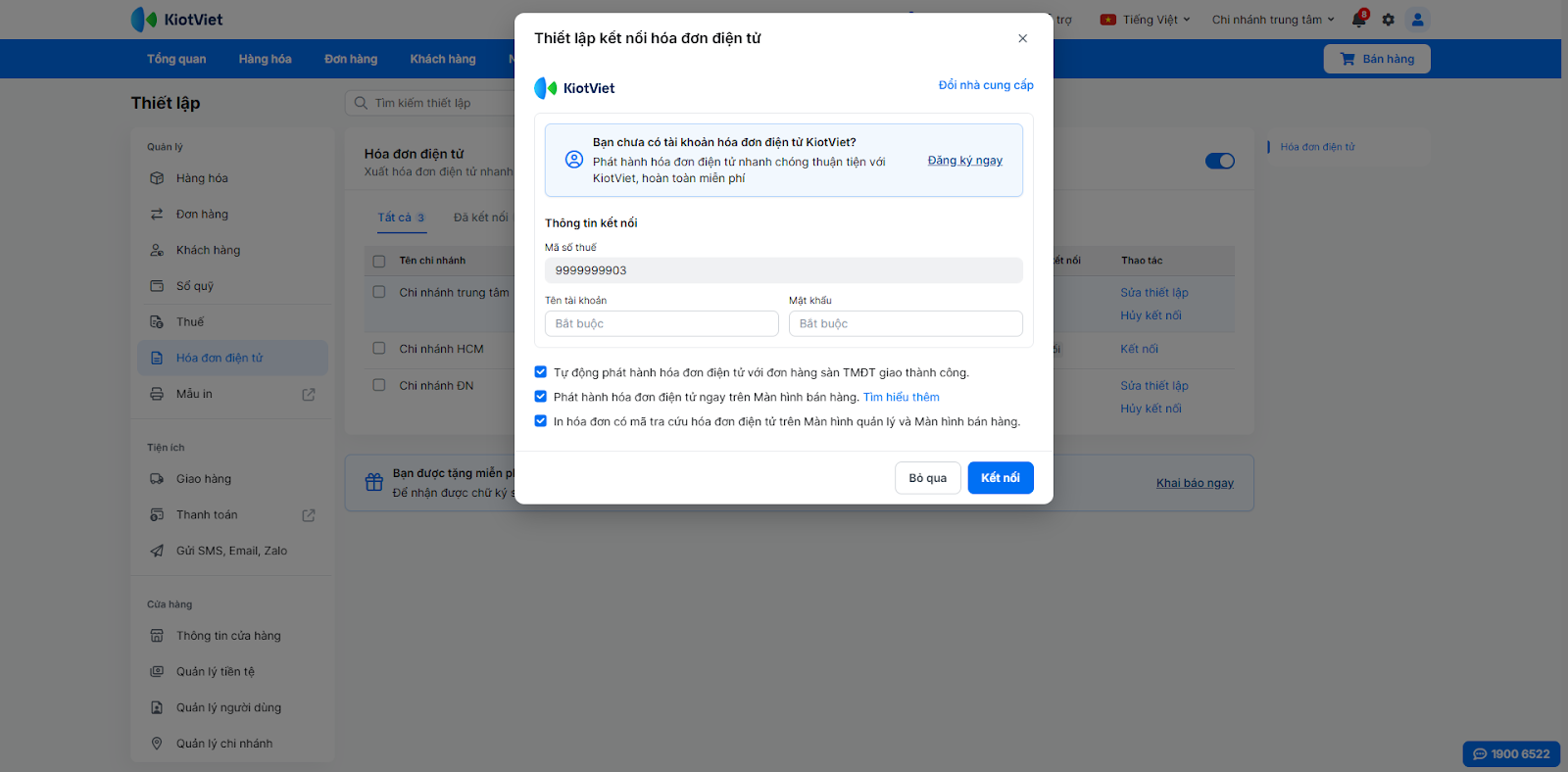Click Hủy kết nối for Chi nhánh ĐN
This screenshot has height=772, width=1568.
1151,409
